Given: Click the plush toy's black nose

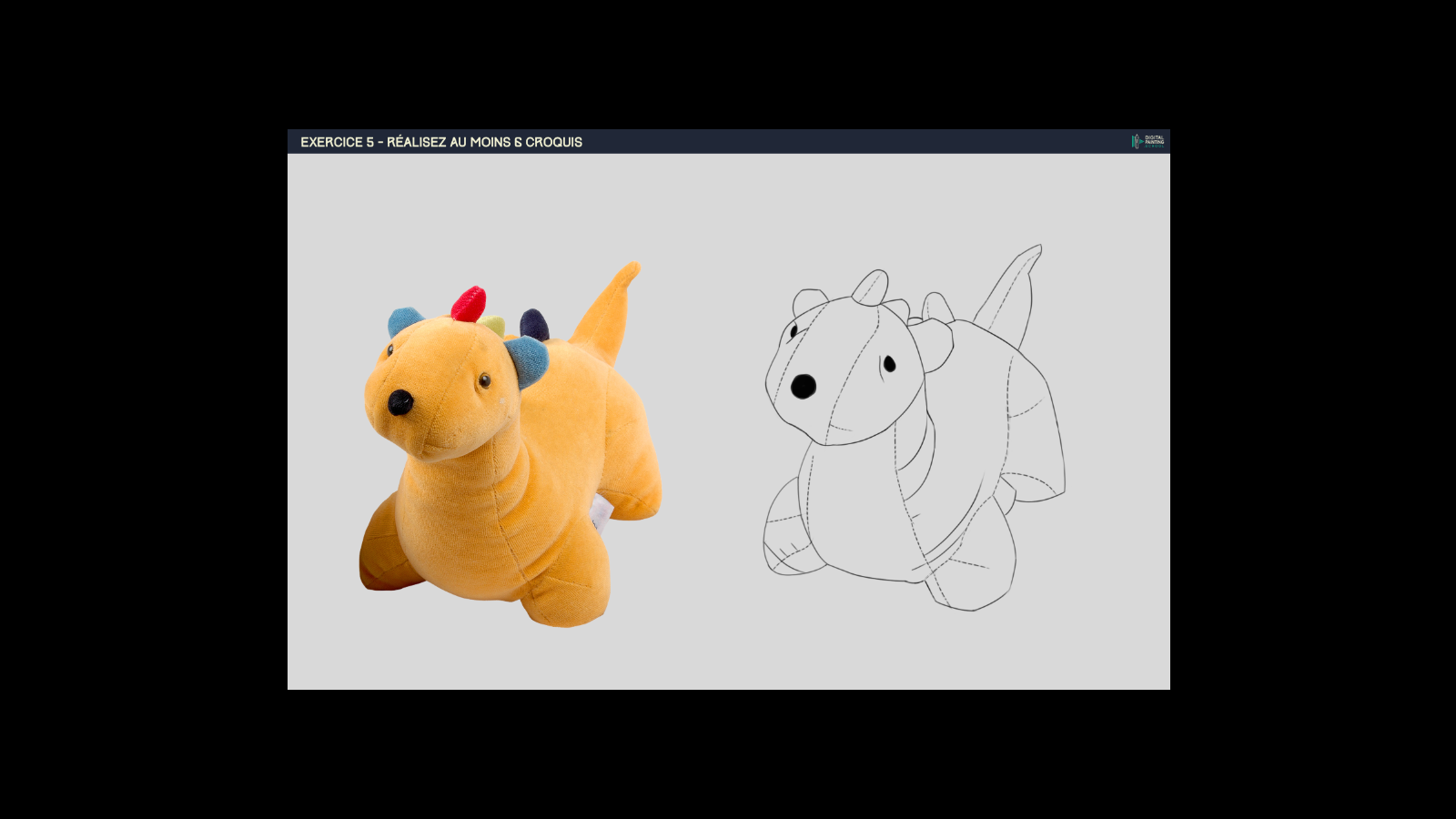Looking at the screenshot, I should click(400, 402).
